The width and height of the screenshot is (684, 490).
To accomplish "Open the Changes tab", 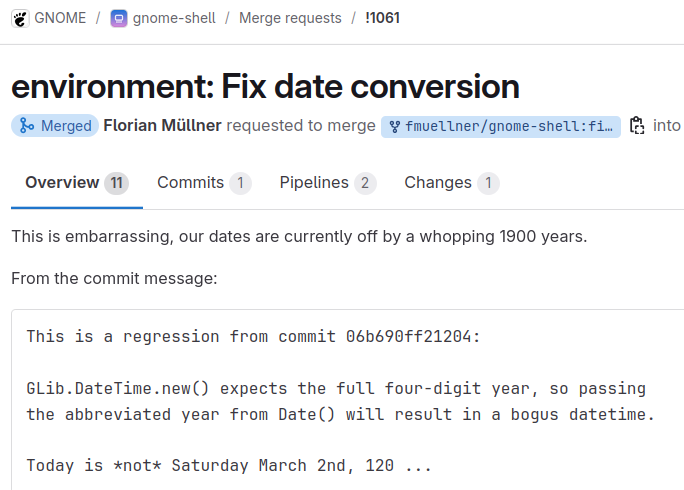I will (452, 183).
